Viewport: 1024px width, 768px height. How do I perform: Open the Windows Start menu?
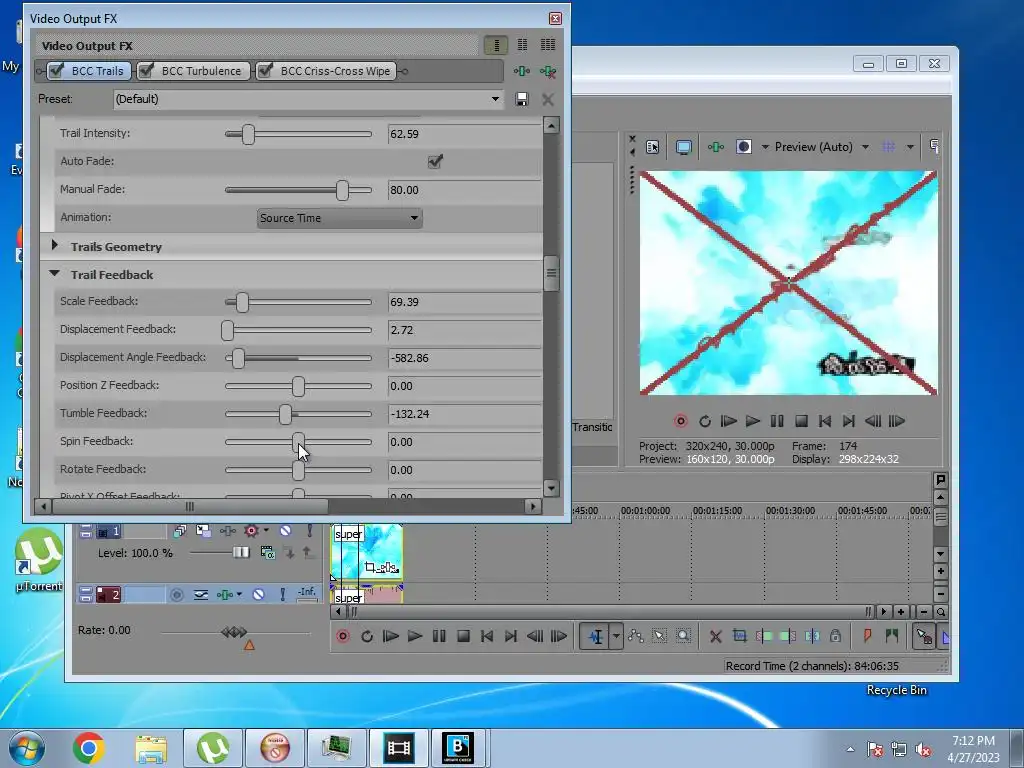click(x=27, y=748)
